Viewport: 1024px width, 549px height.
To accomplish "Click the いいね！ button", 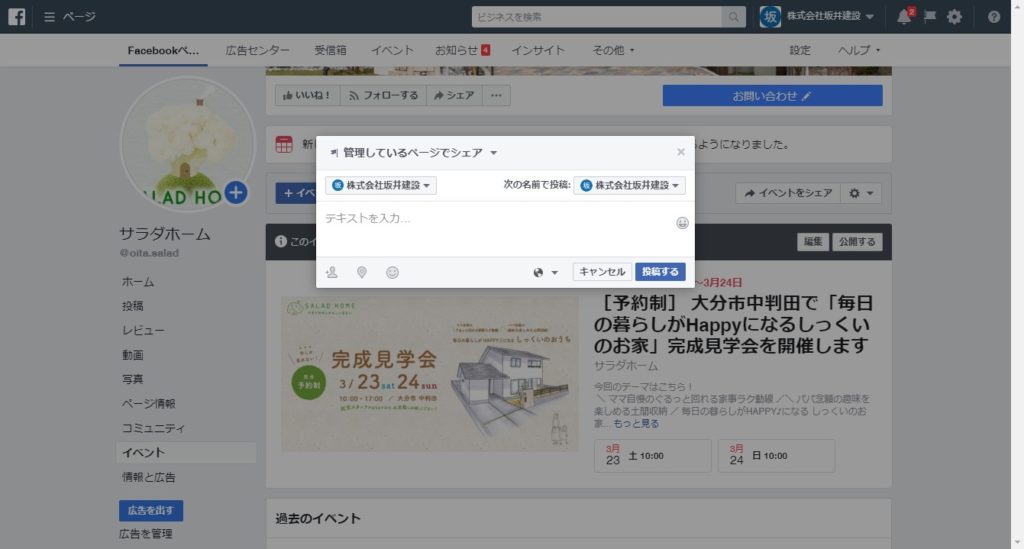I will [308, 95].
